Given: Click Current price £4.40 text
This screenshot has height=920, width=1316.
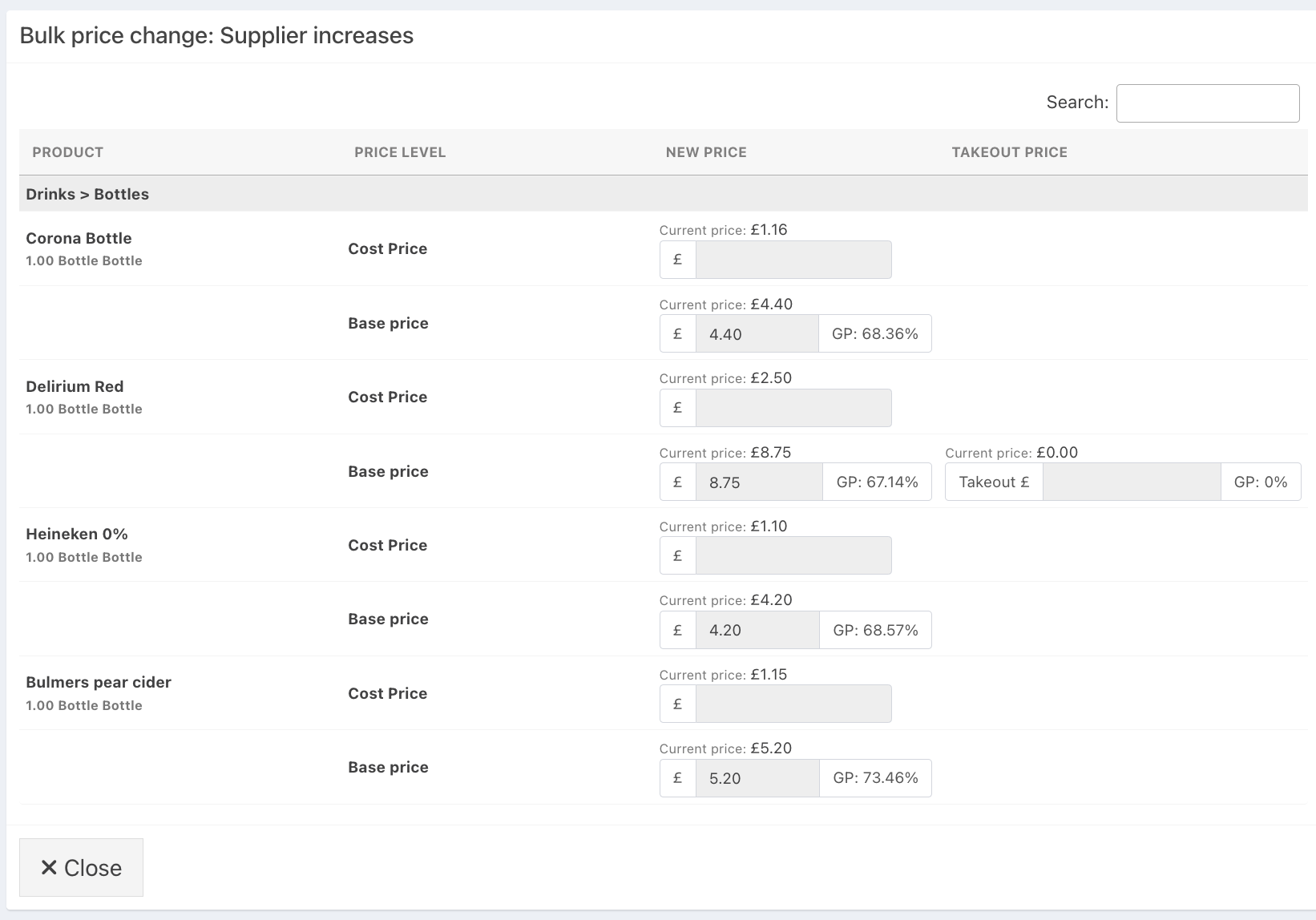Looking at the screenshot, I should point(725,305).
